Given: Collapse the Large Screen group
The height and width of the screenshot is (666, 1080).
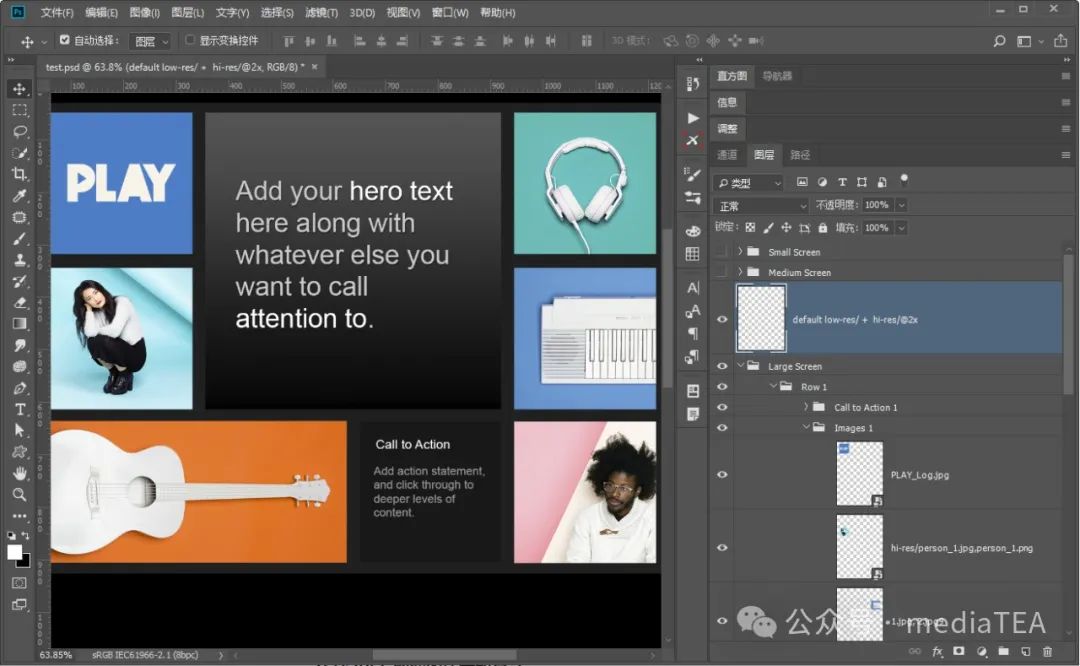Looking at the screenshot, I should tap(741, 367).
